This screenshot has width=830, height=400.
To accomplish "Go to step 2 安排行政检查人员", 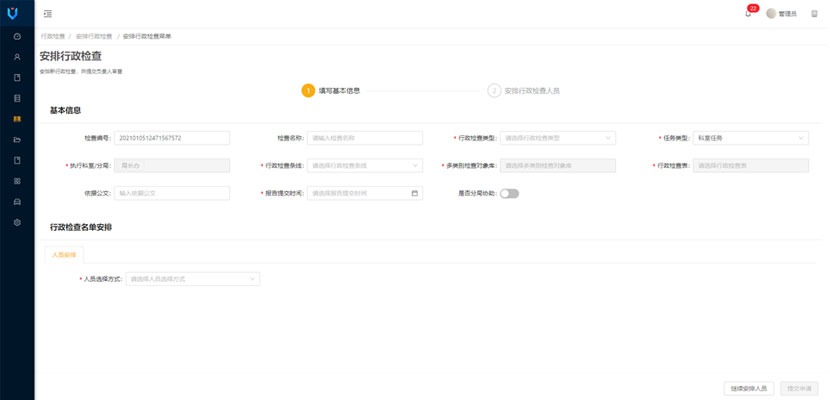I will [524, 90].
